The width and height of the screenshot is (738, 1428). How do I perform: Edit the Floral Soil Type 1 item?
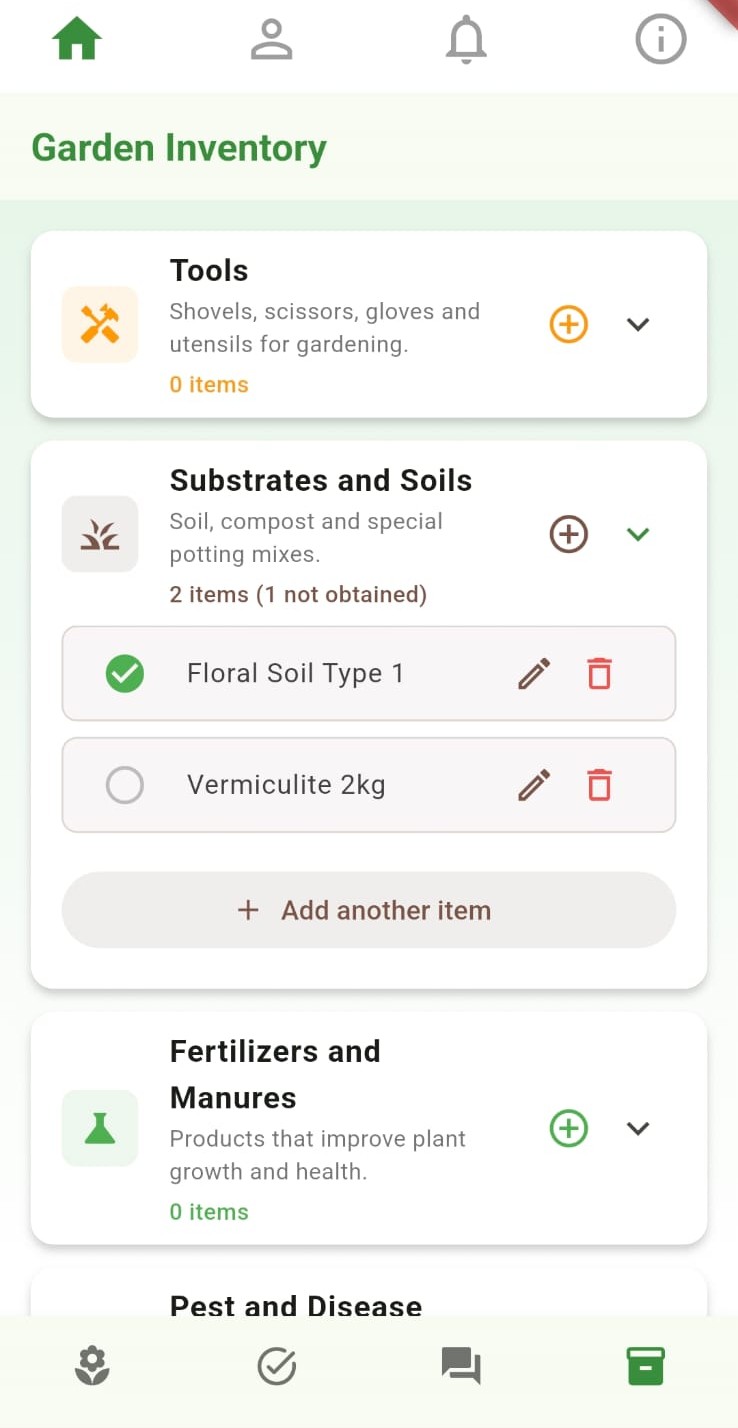534,674
